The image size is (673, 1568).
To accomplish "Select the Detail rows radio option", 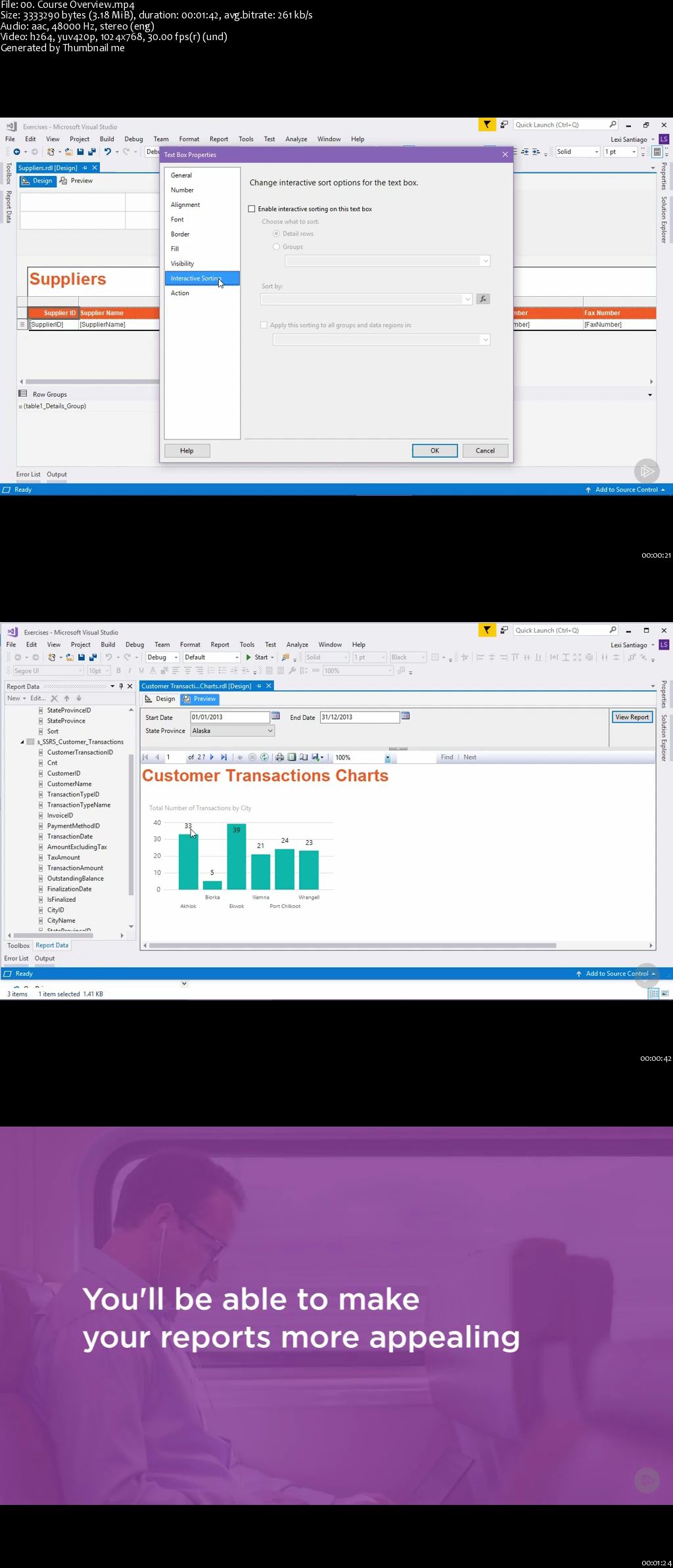I will (276, 234).
